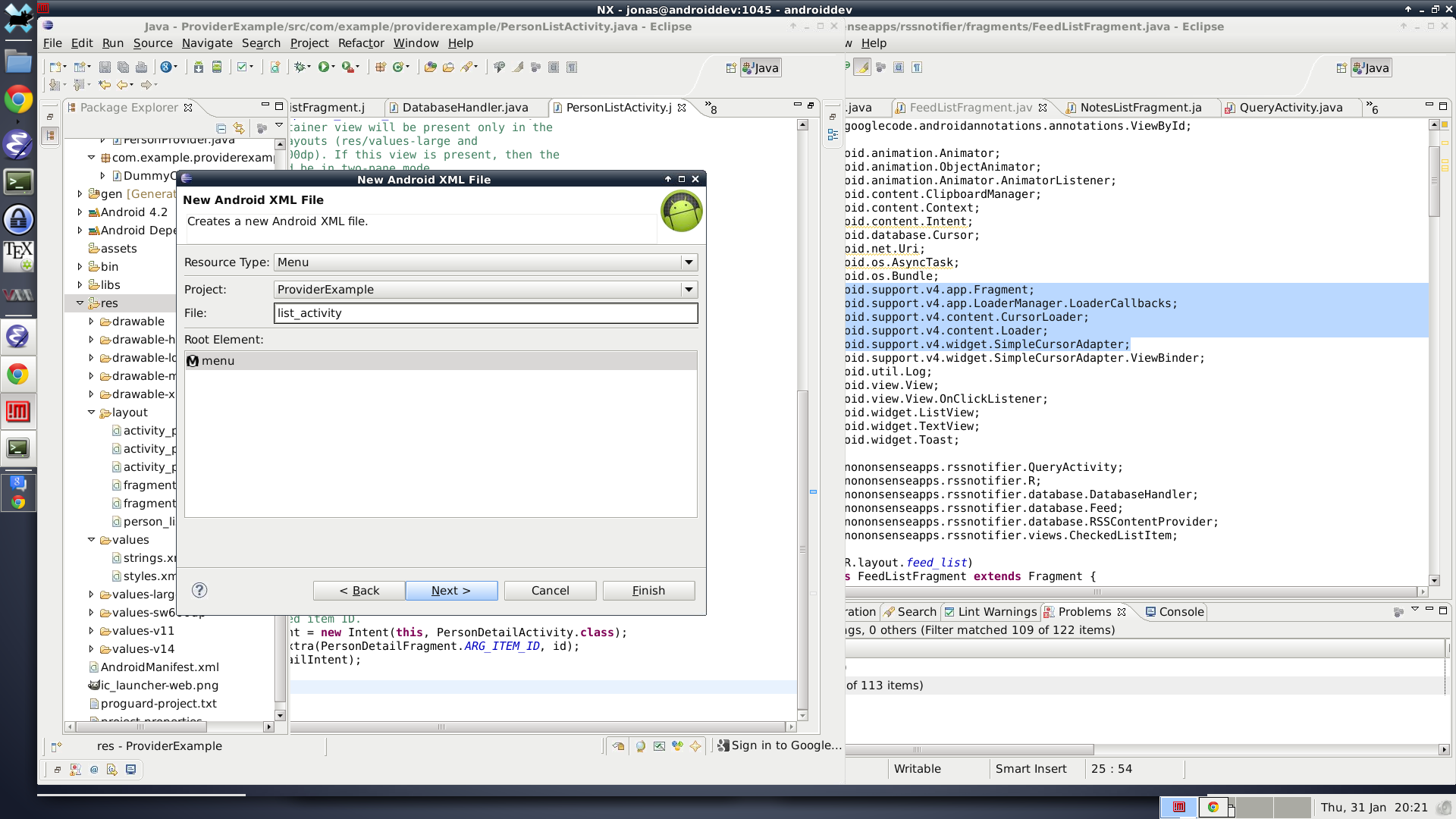This screenshot has width=1456, height=819.
Task: Open the Resource Type dropdown
Action: click(x=688, y=262)
